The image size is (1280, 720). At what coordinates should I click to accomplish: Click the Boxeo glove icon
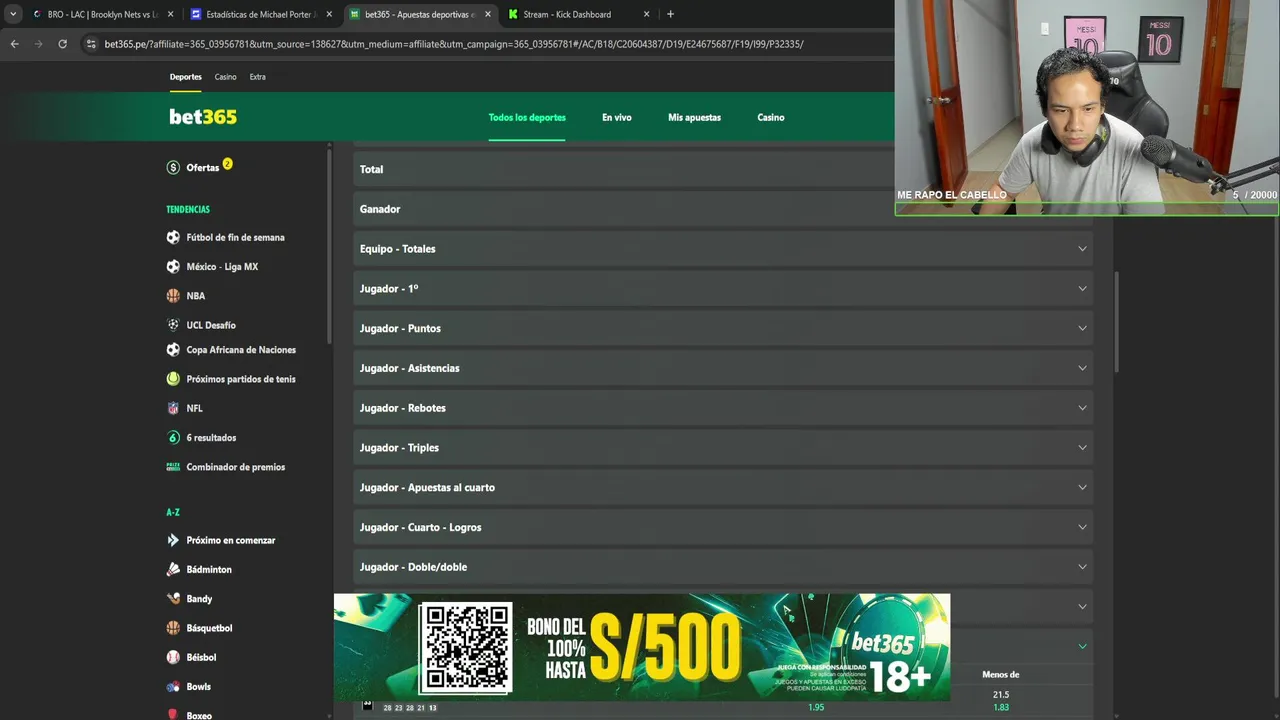click(x=173, y=715)
